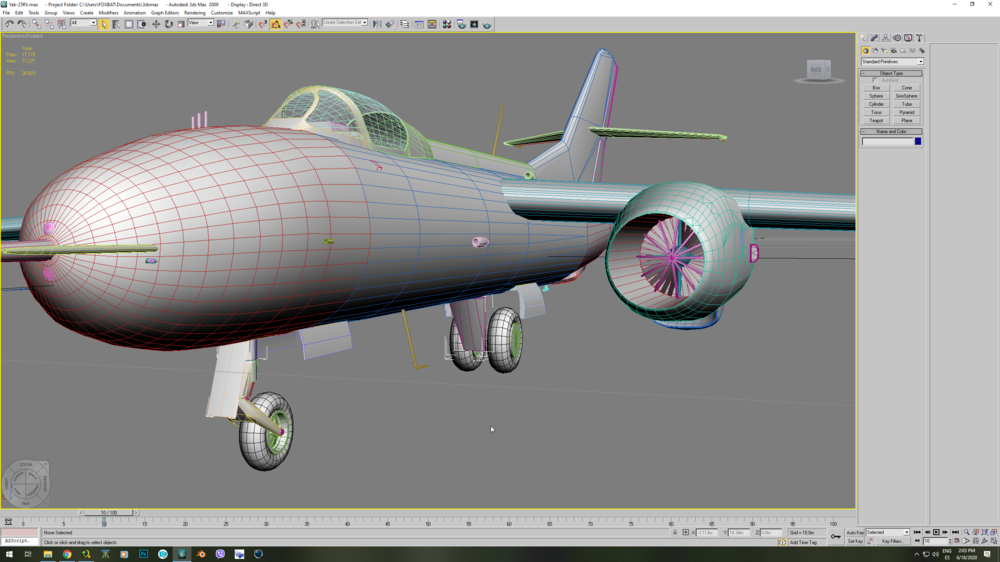The height and width of the screenshot is (562, 1000).
Task: Toggle Window/Crossing selection mode
Action: click(142, 24)
